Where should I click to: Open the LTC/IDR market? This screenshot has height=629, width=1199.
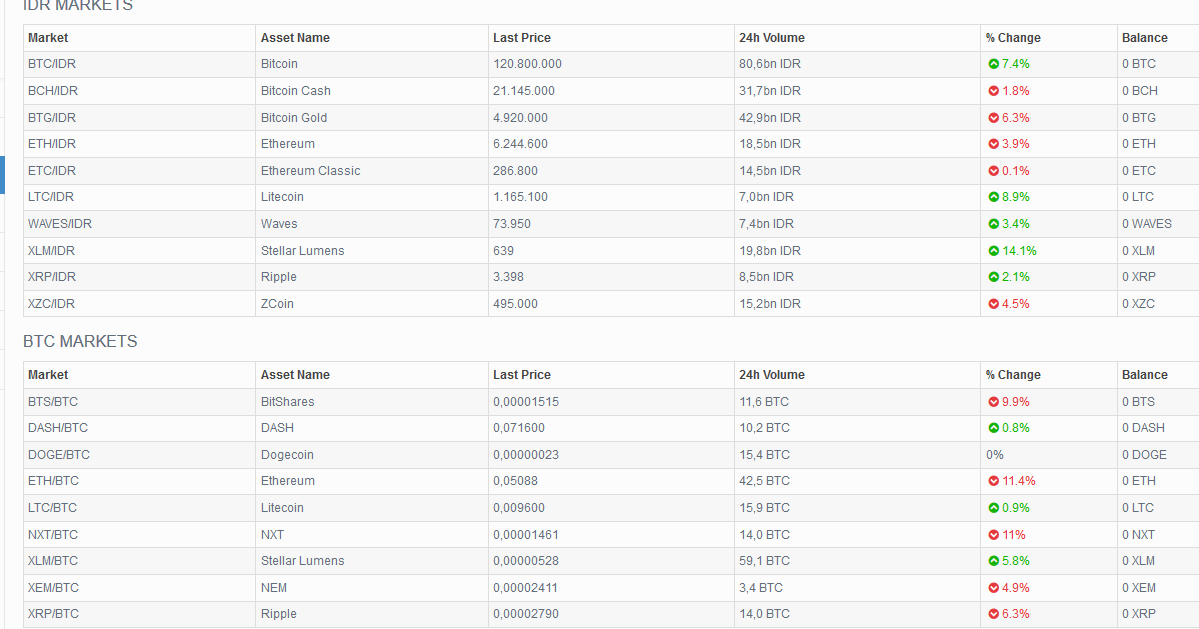51,197
